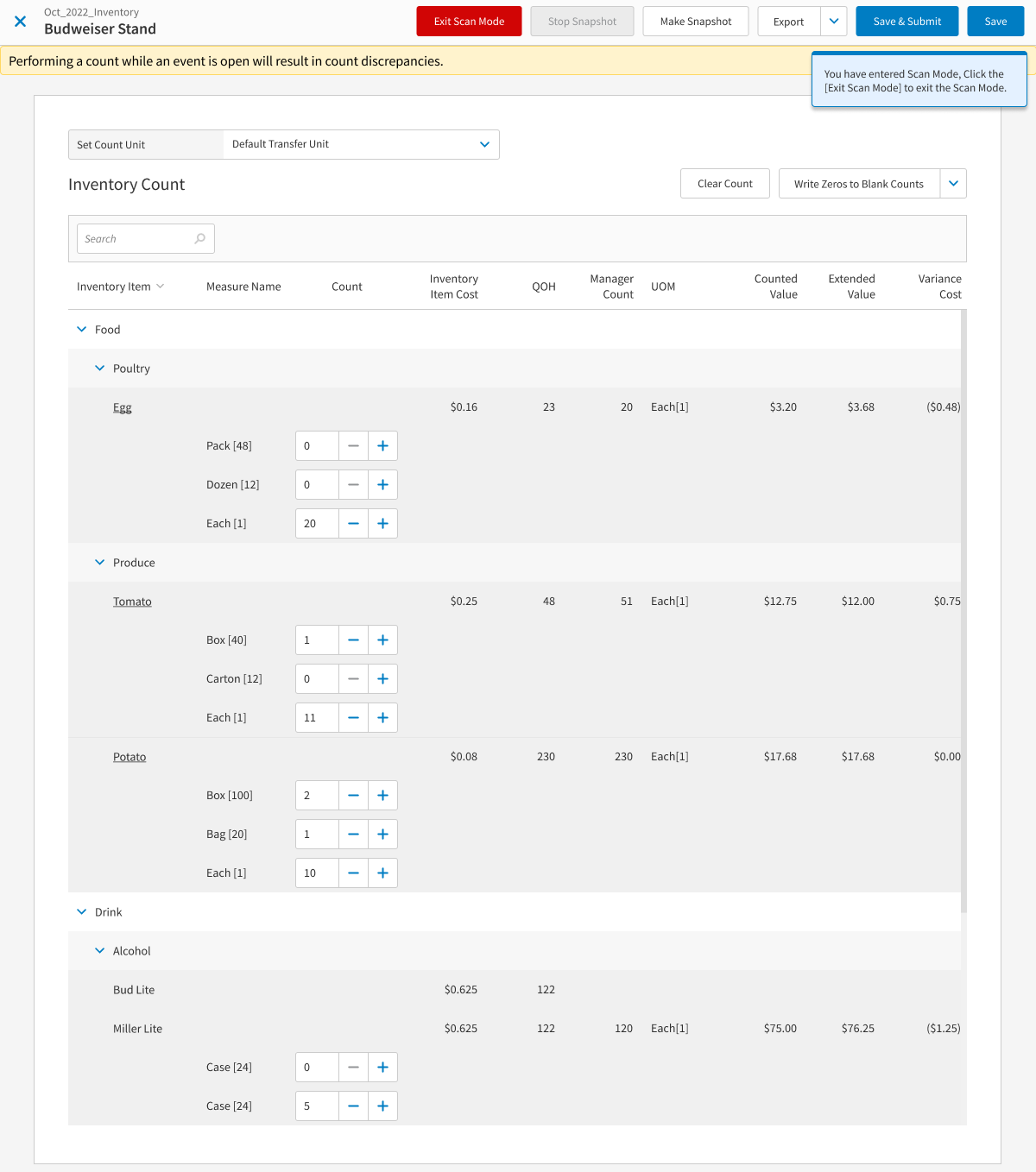The width and height of the screenshot is (1036, 1172).
Task: Collapse the Alcohol subcategory
Action: [99, 950]
